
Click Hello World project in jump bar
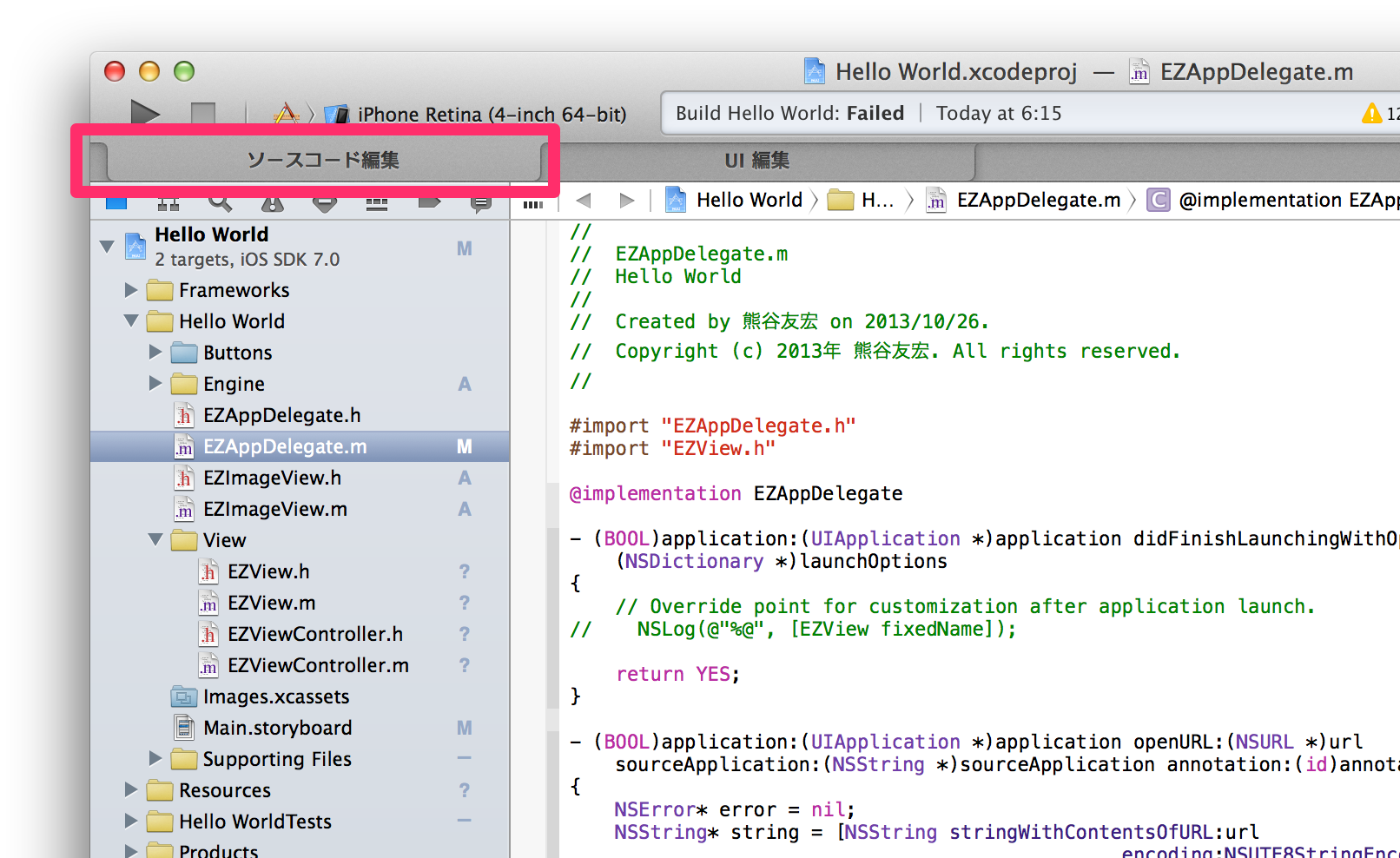735,201
